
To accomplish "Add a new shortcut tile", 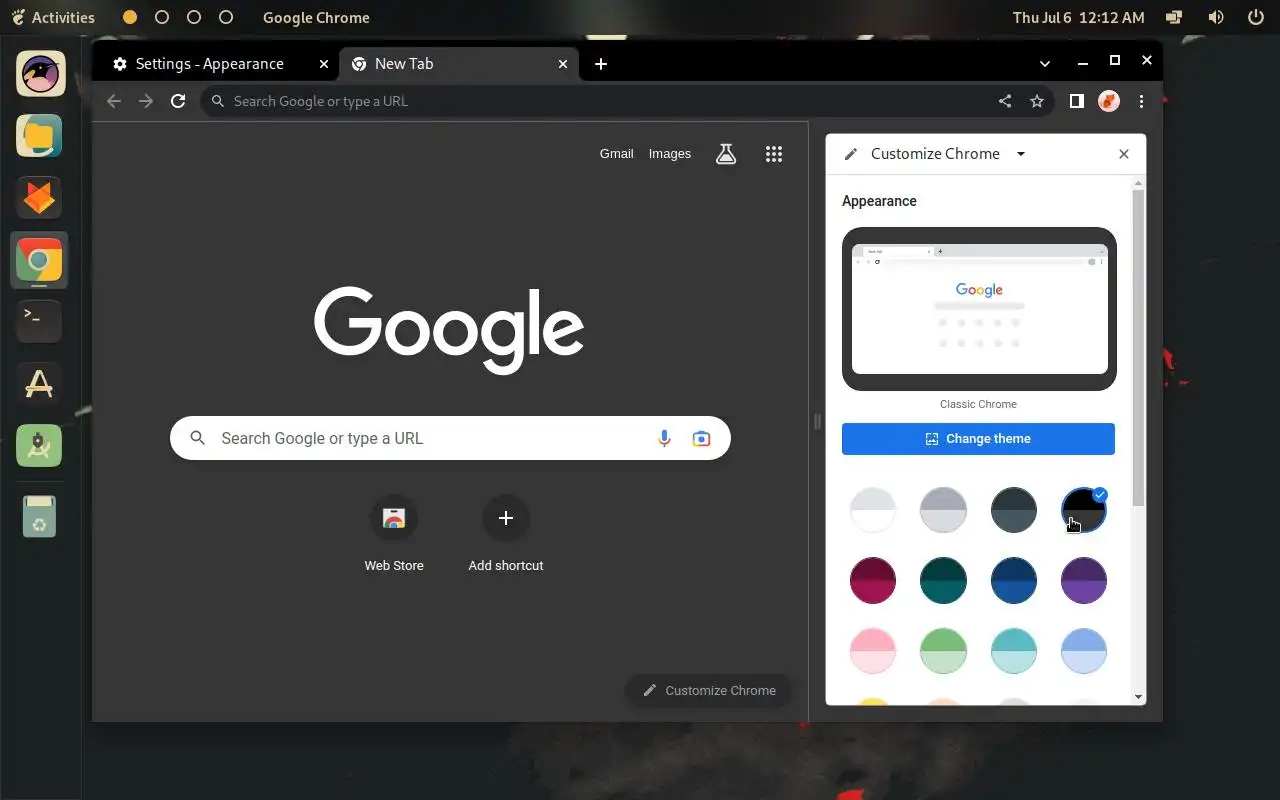I will (506, 535).
